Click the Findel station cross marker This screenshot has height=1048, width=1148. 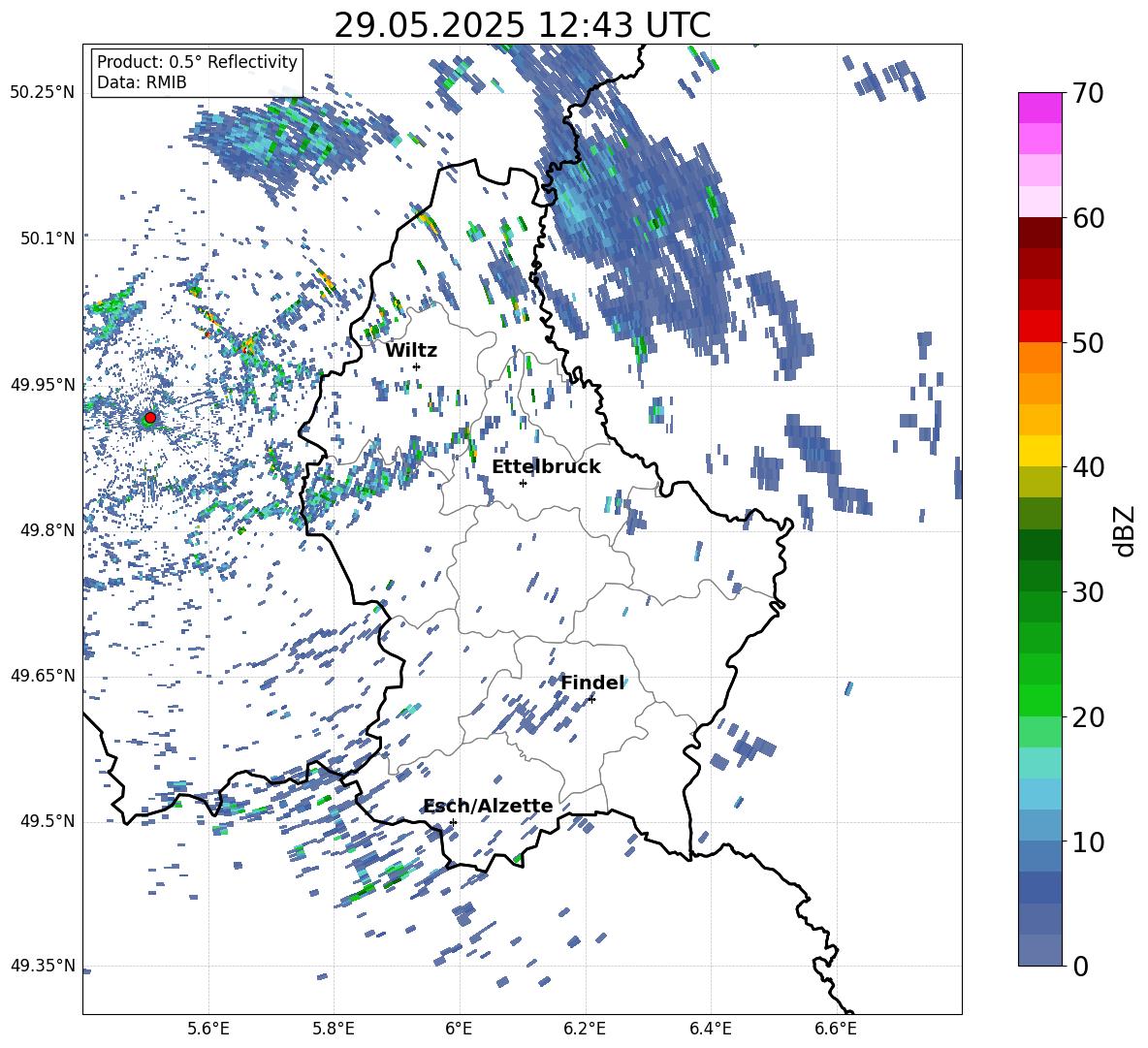pyautogui.click(x=591, y=700)
